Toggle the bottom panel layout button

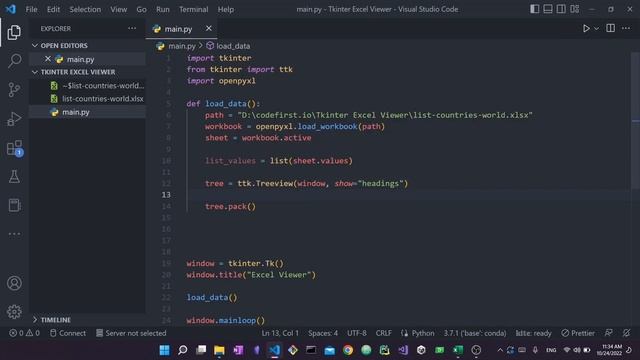(548, 9)
